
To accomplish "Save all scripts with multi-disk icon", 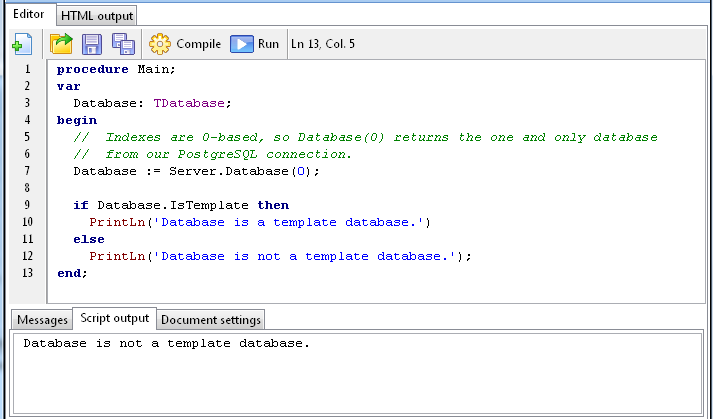I will tap(123, 44).
